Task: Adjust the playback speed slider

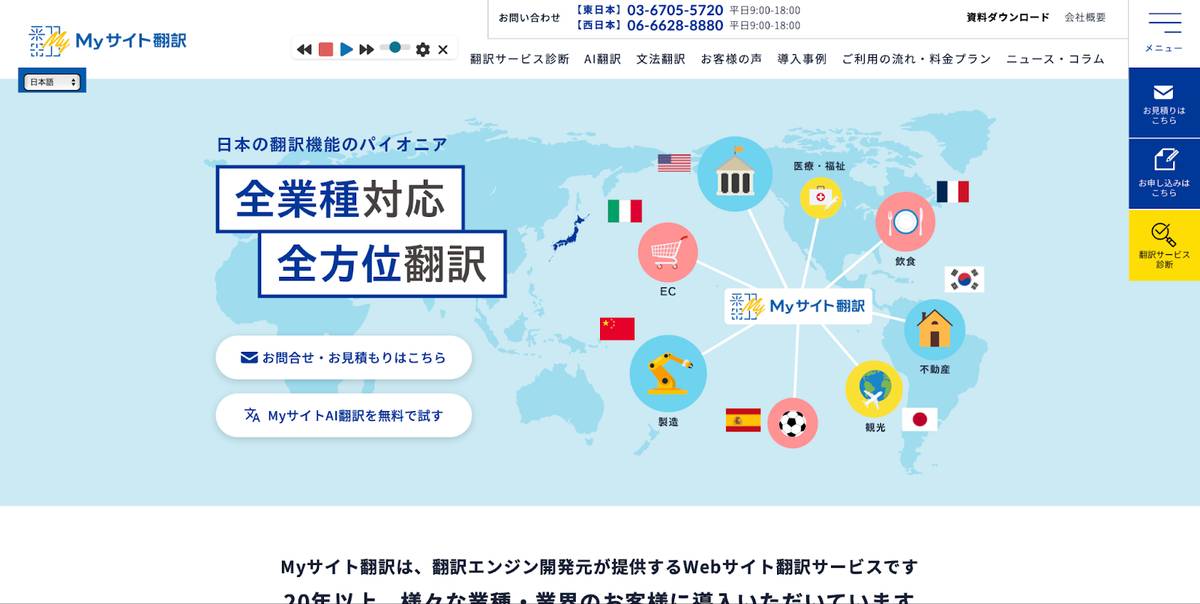Action: point(395,48)
